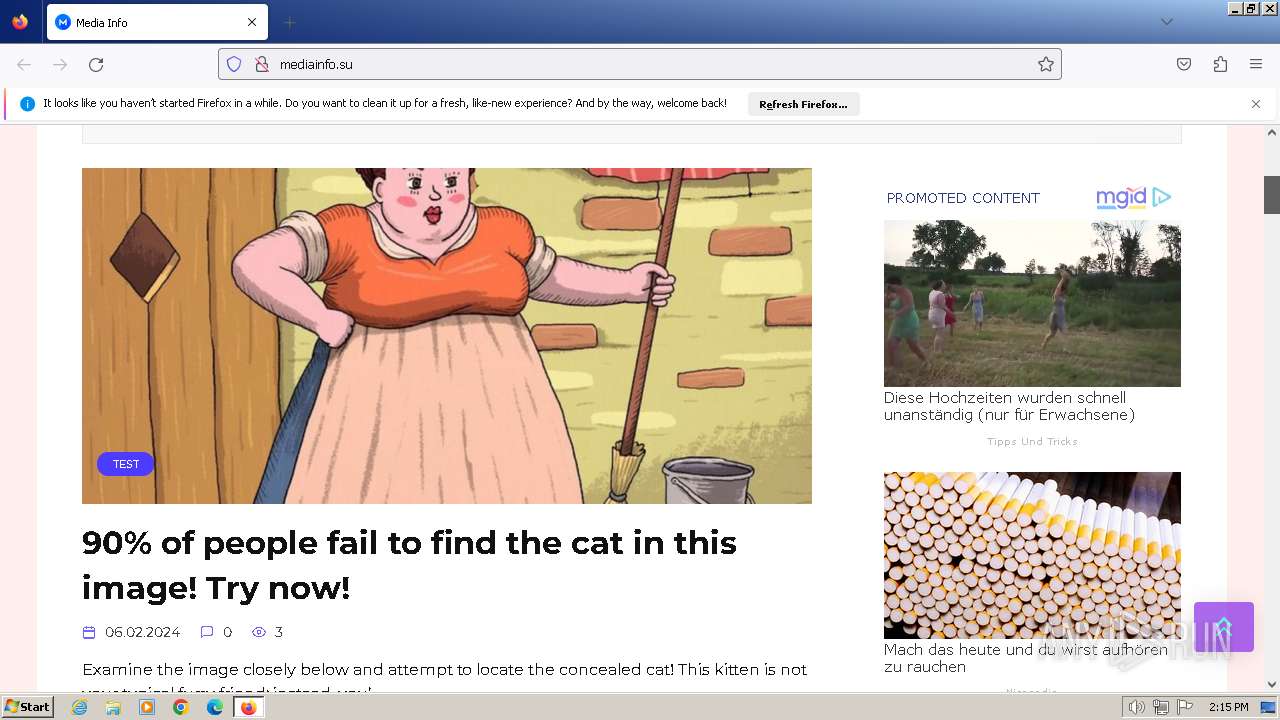Click the views eye icon

click(259, 632)
